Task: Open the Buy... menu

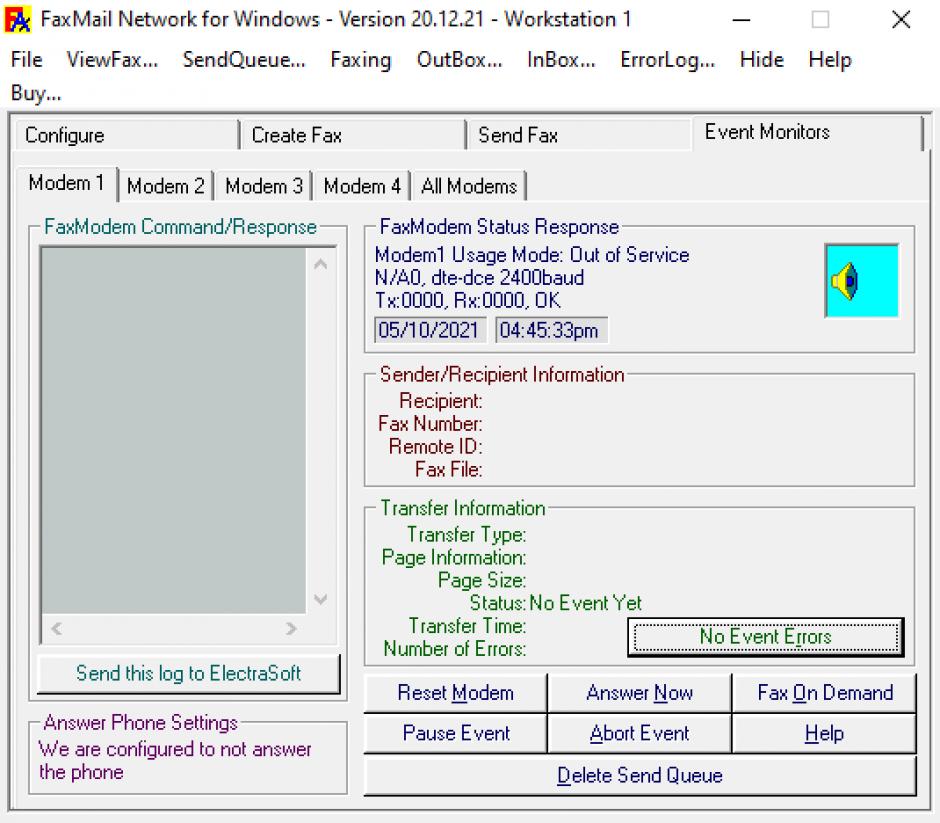Action: pyautogui.click(x=36, y=93)
